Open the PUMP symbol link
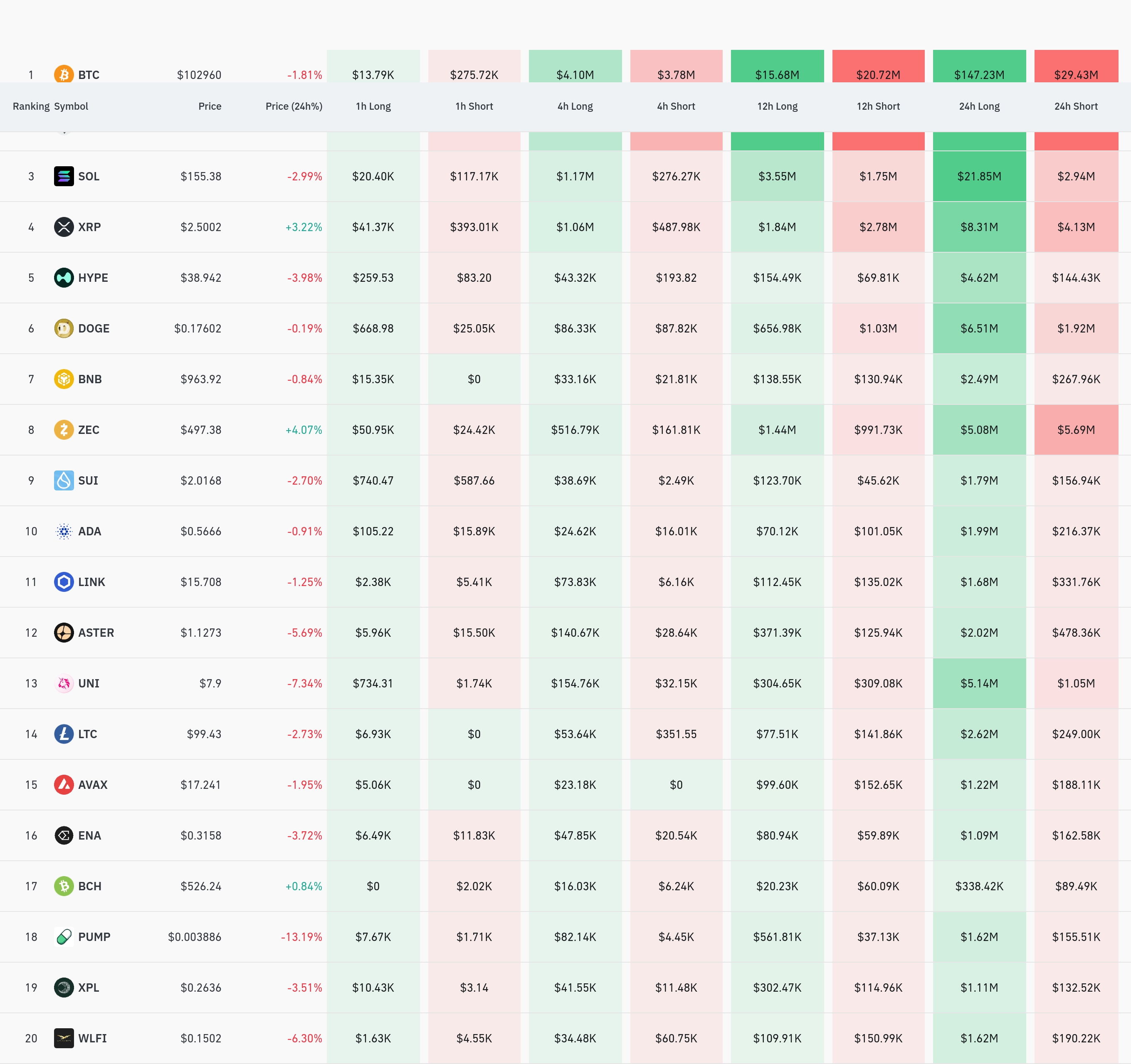 coord(94,937)
